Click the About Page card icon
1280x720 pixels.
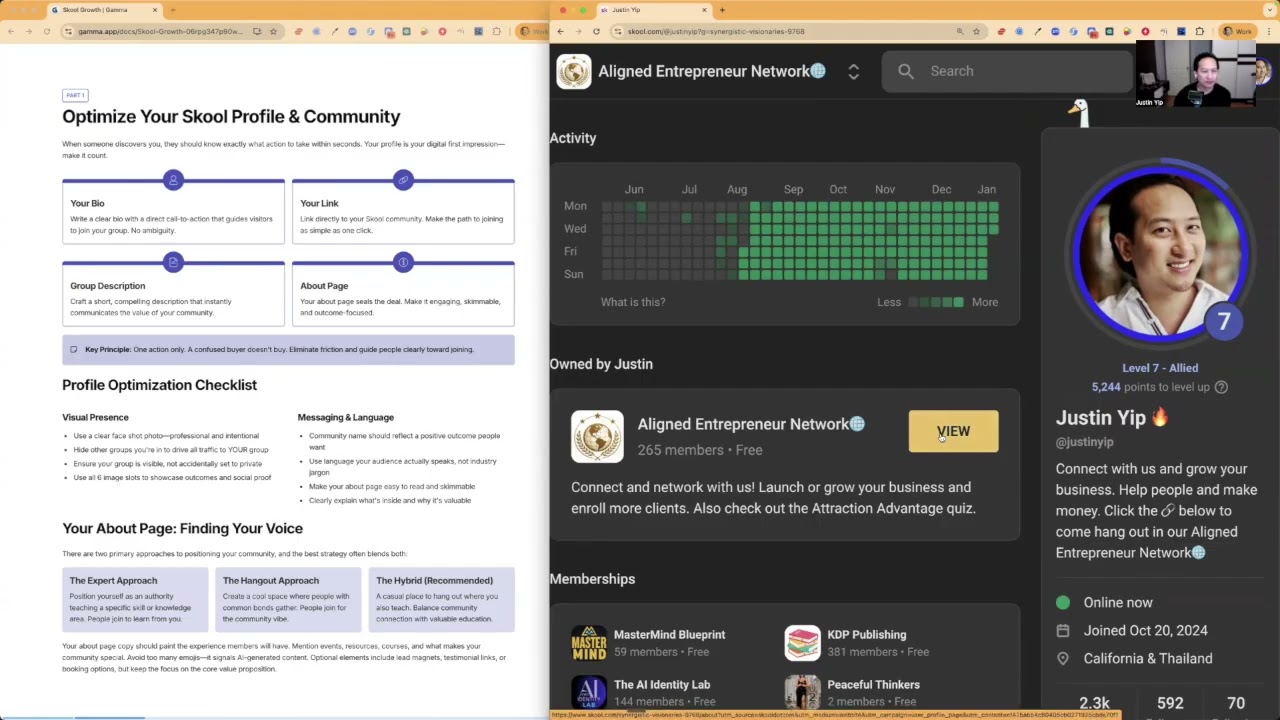tap(403, 262)
